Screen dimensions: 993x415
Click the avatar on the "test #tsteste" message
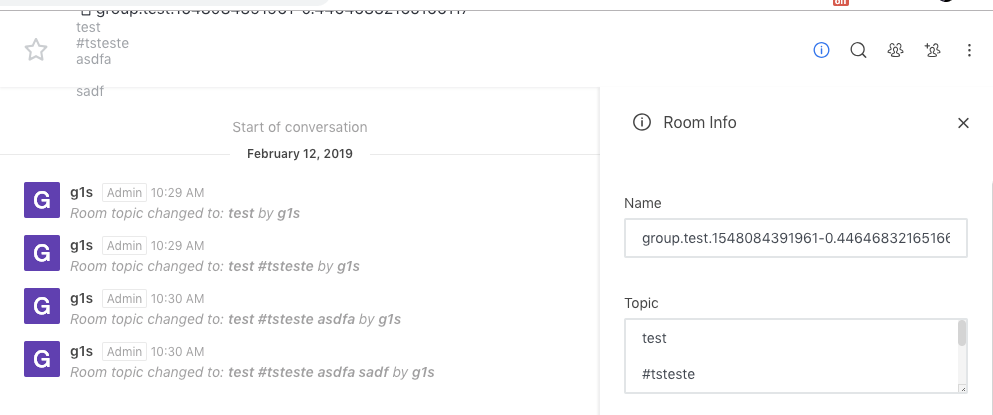pyautogui.click(x=41, y=253)
